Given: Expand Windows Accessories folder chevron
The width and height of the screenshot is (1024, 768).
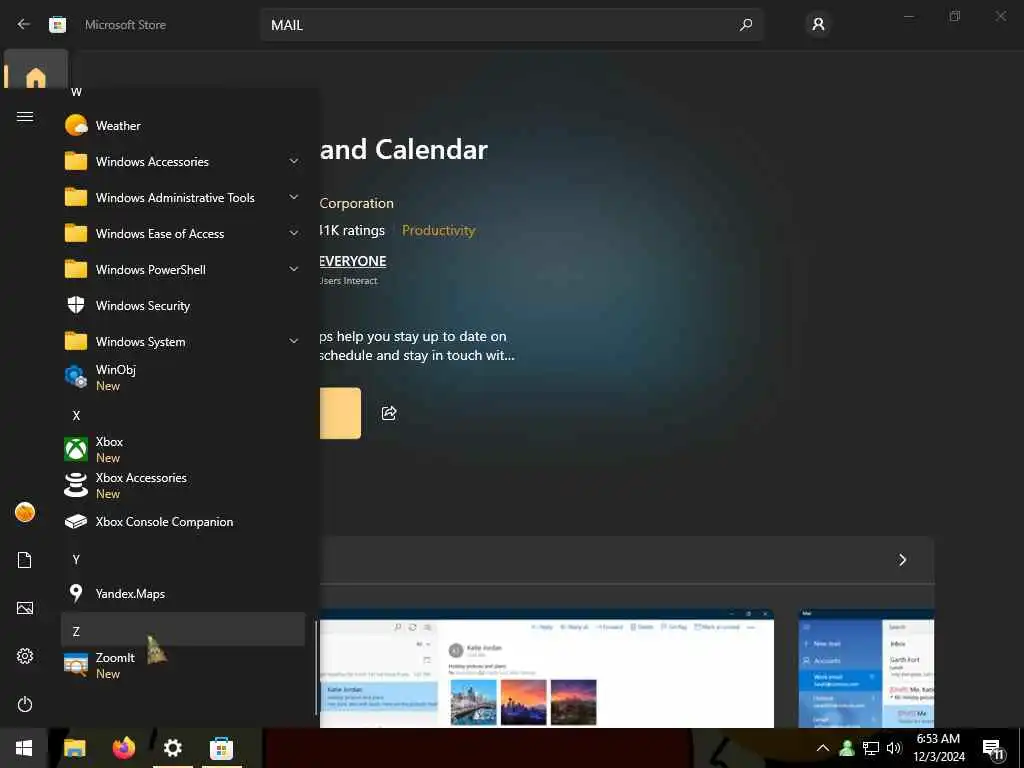Looking at the screenshot, I should [x=294, y=161].
